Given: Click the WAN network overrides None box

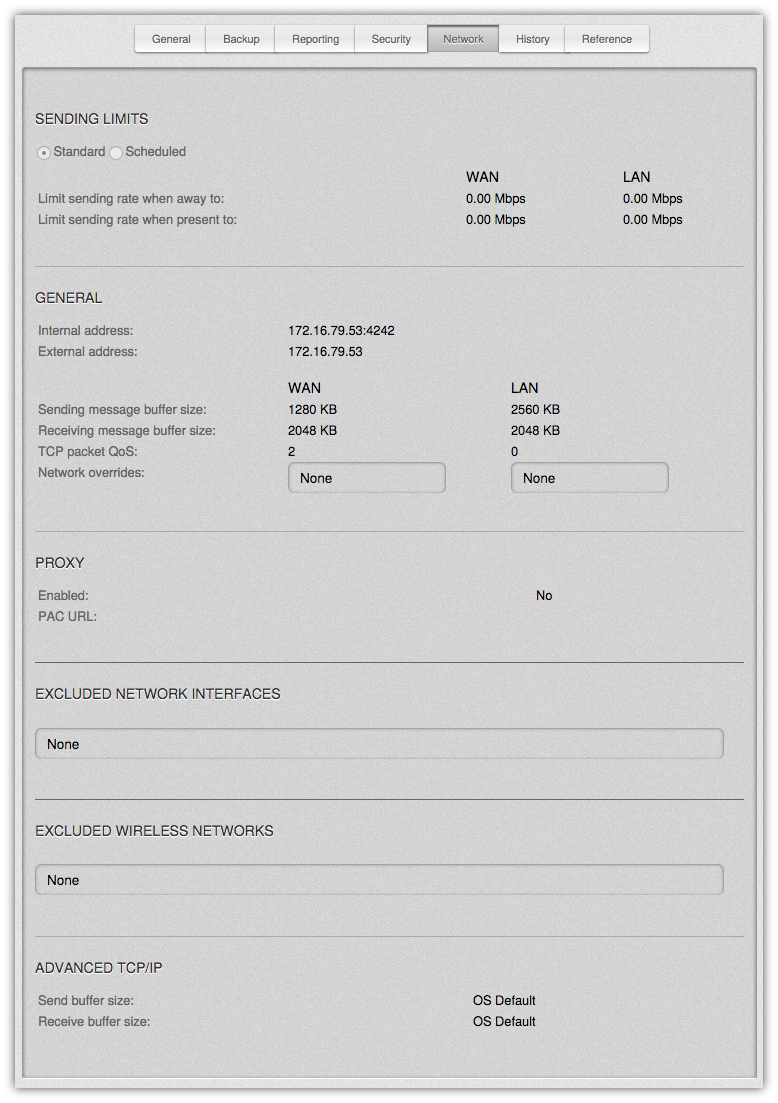Looking at the screenshot, I should (366, 478).
